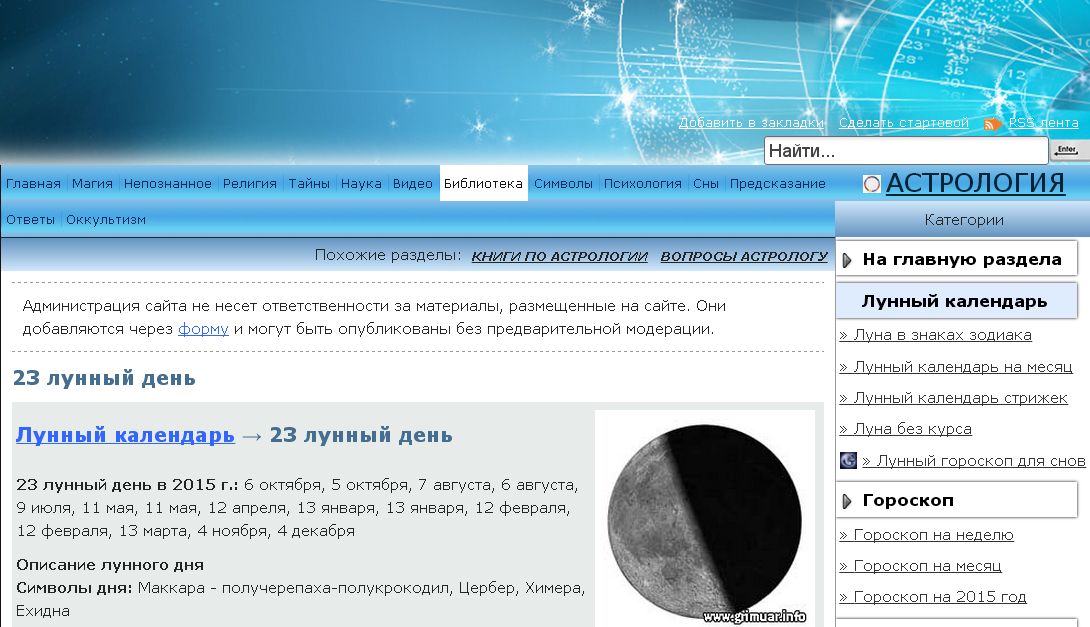Click the moon phase image
This screenshot has width=1090, height=627.
point(705,519)
